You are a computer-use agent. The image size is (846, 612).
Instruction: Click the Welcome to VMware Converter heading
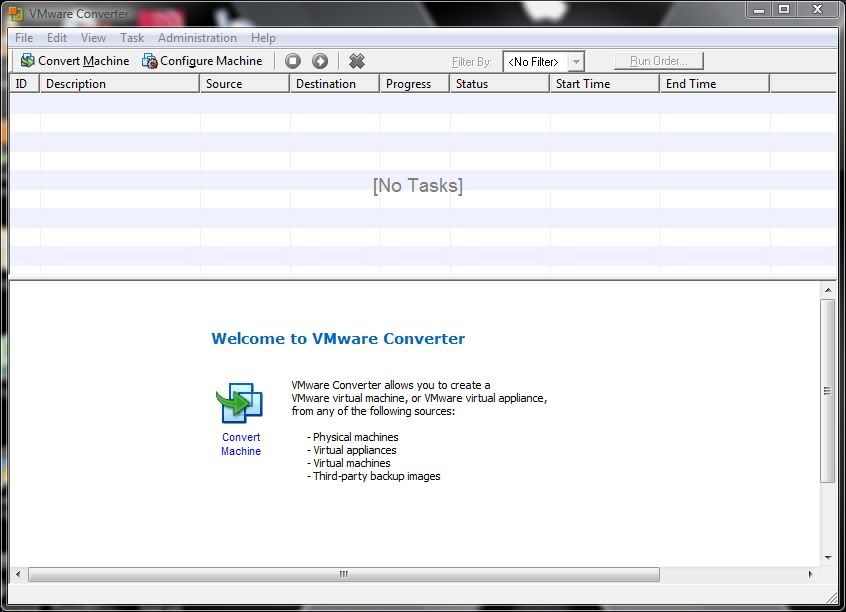point(338,338)
